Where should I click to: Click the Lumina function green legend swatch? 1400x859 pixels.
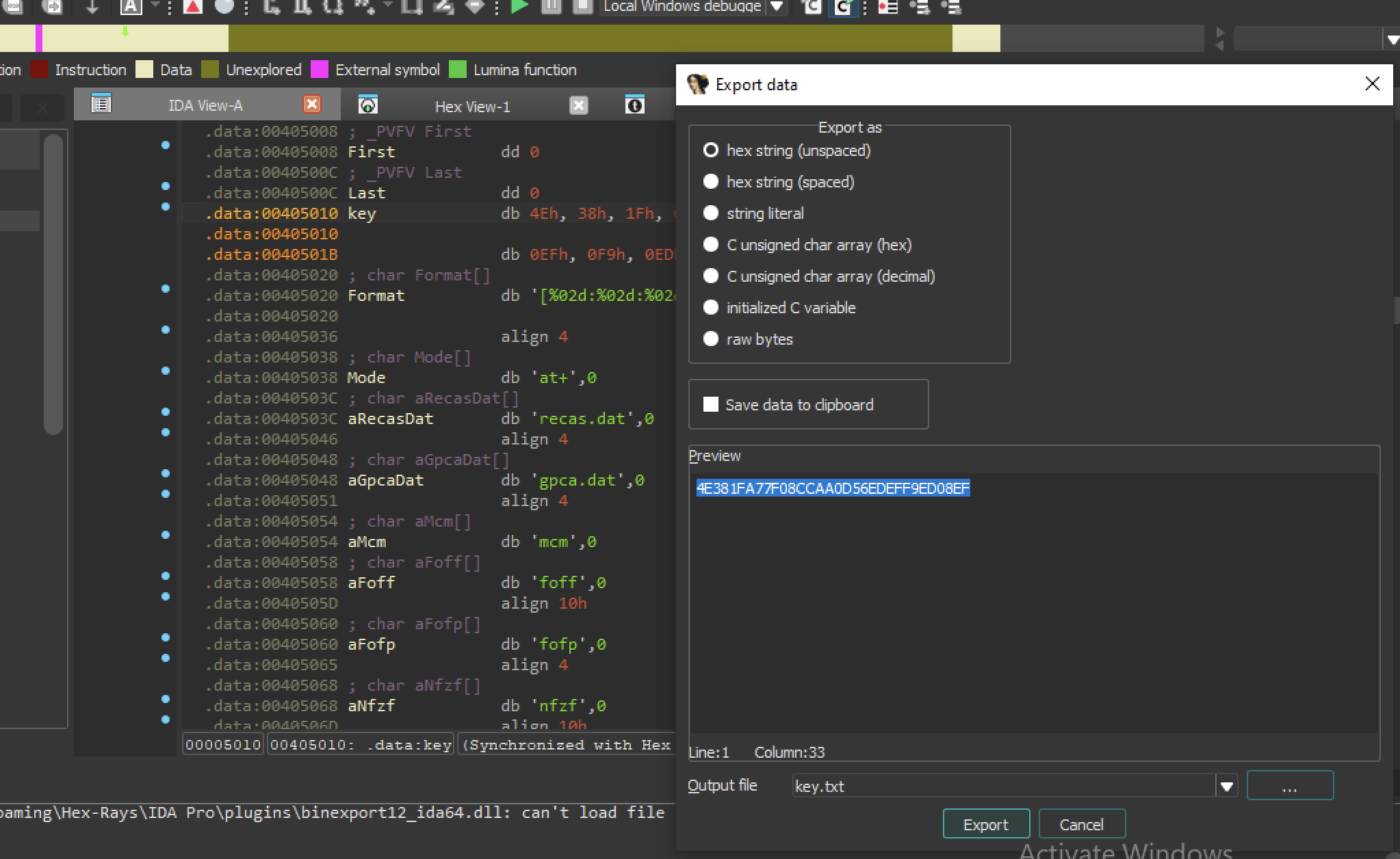(x=458, y=69)
